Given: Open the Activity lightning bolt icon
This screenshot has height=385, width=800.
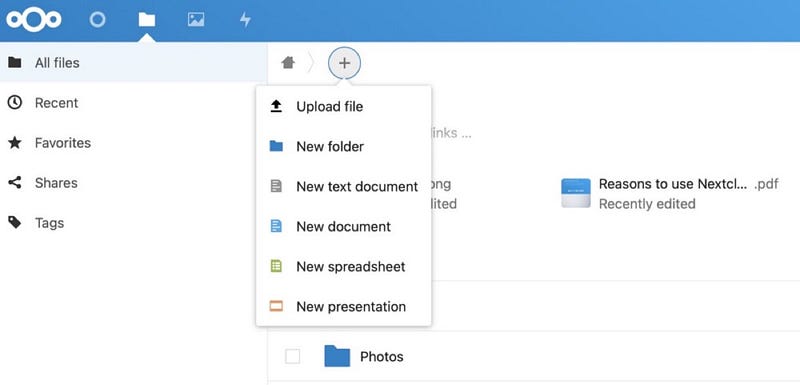Looking at the screenshot, I should click(x=245, y=20).
